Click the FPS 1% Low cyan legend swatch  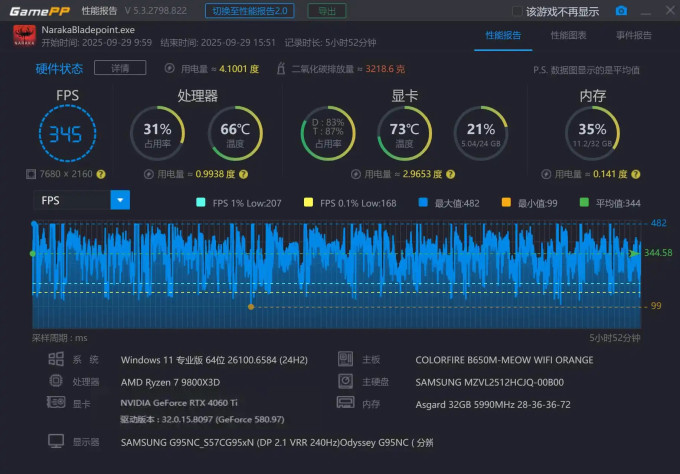point(201,202)
